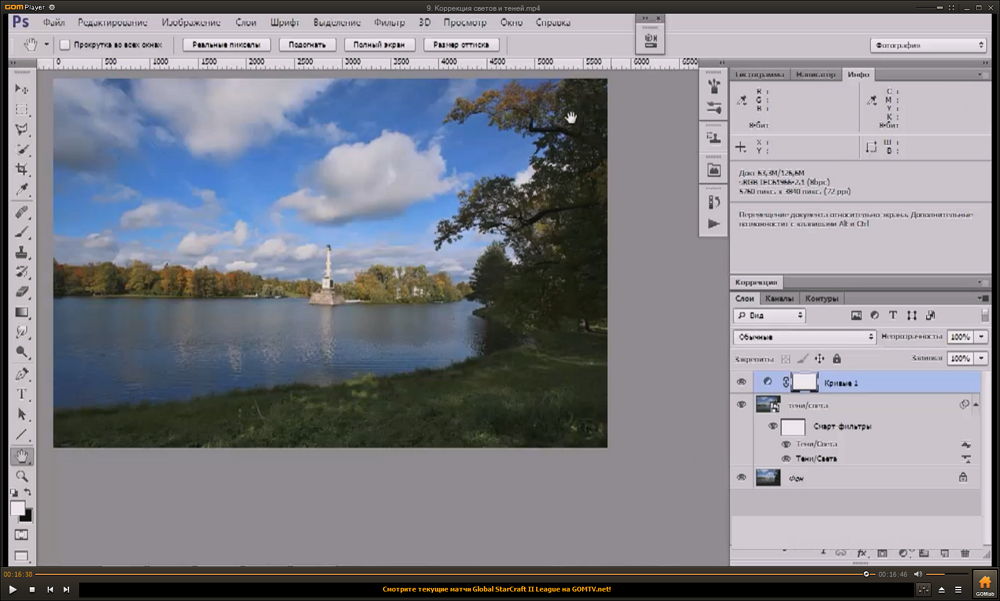Open the 'Фотография' workspace dropdown

pos(927,45)
